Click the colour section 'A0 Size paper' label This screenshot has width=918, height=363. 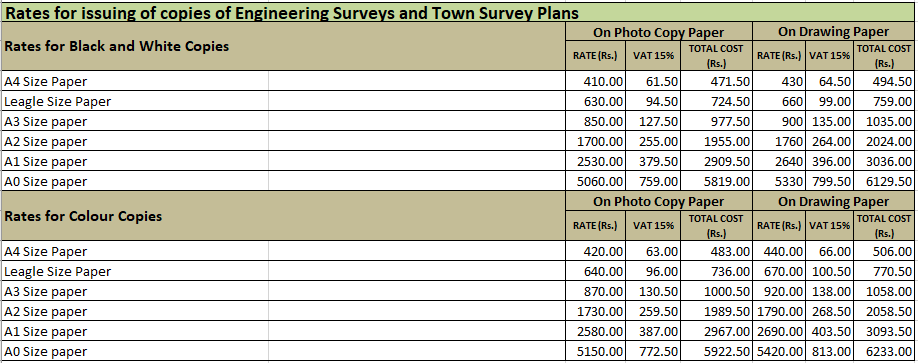[45, 351]
